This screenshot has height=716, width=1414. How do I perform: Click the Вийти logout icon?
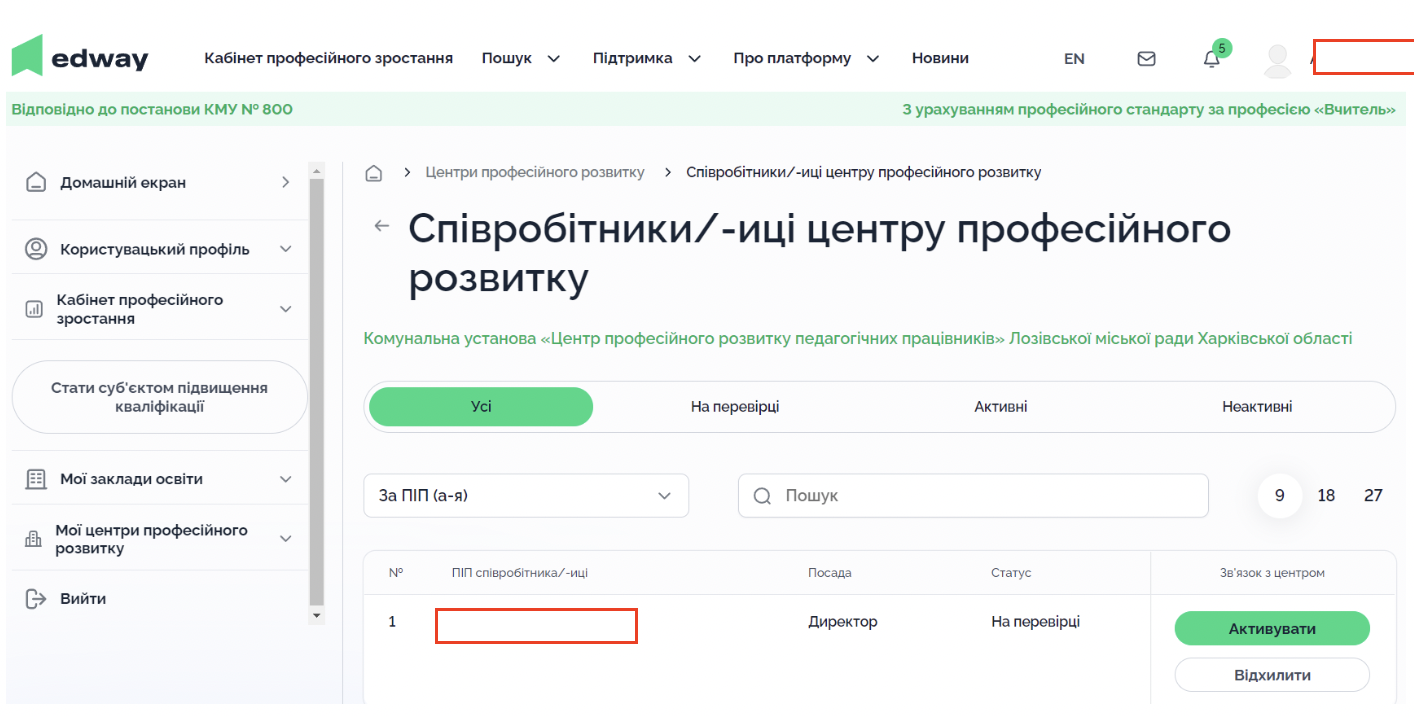pos(36,599)
